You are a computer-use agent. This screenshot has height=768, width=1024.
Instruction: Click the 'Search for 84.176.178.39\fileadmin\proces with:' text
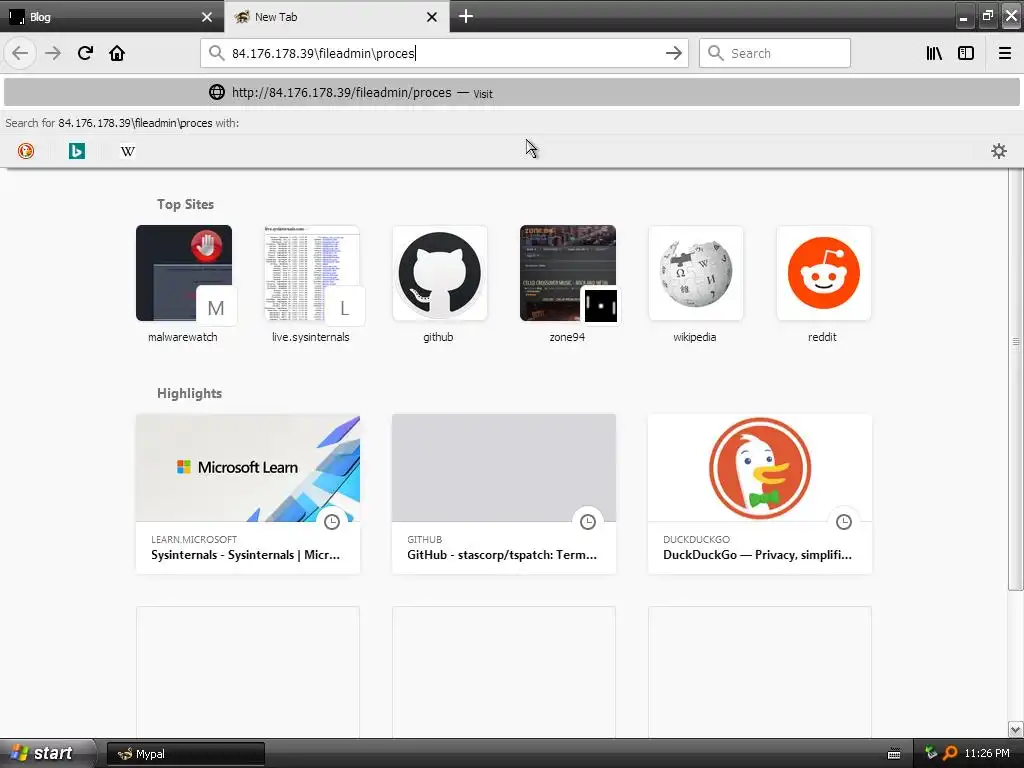(122, 123)
